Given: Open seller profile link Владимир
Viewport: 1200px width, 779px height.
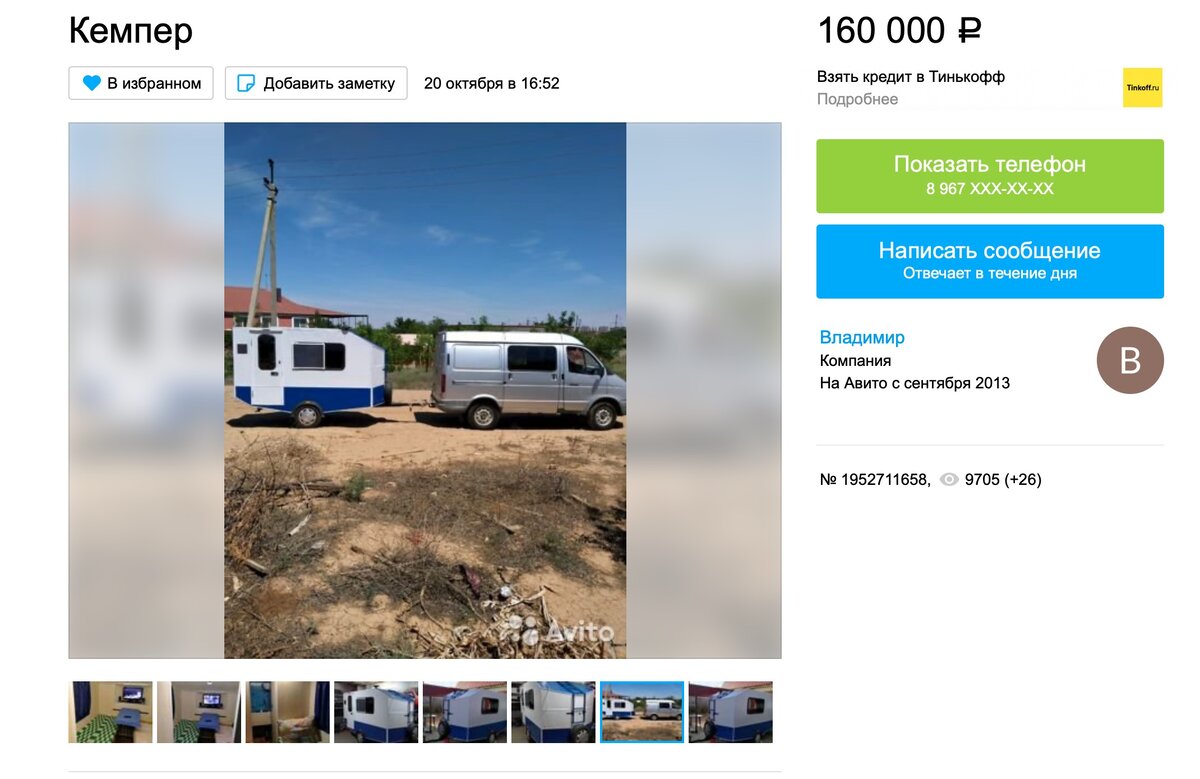Looking at the screenshot, I should (862, 338).
